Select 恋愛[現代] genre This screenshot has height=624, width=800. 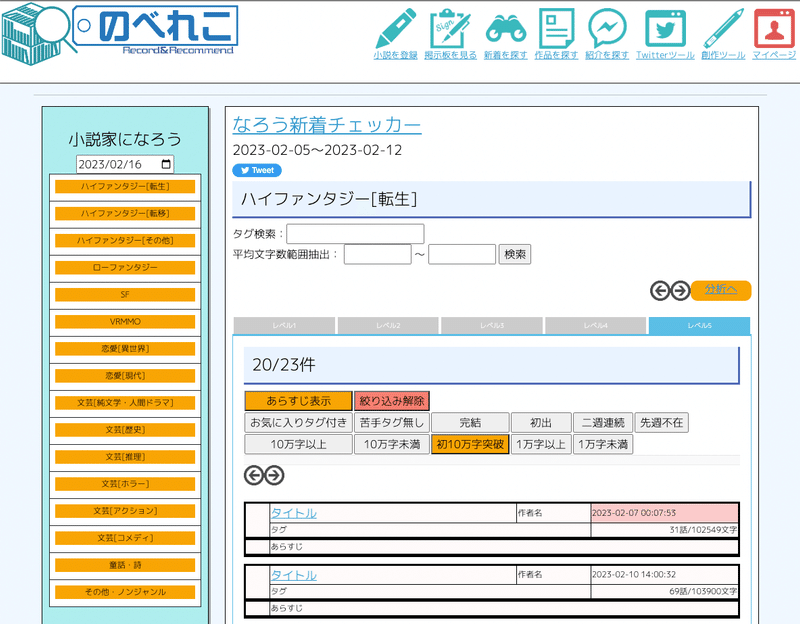click(x=125, y=376)
